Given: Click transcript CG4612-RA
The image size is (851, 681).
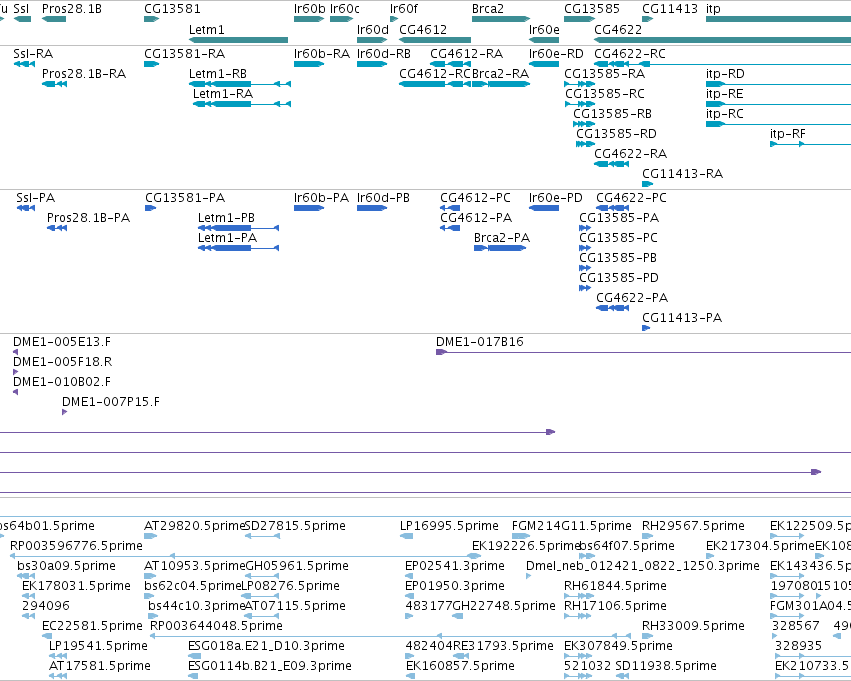Looking at the screenshot, I should (467, 54).
